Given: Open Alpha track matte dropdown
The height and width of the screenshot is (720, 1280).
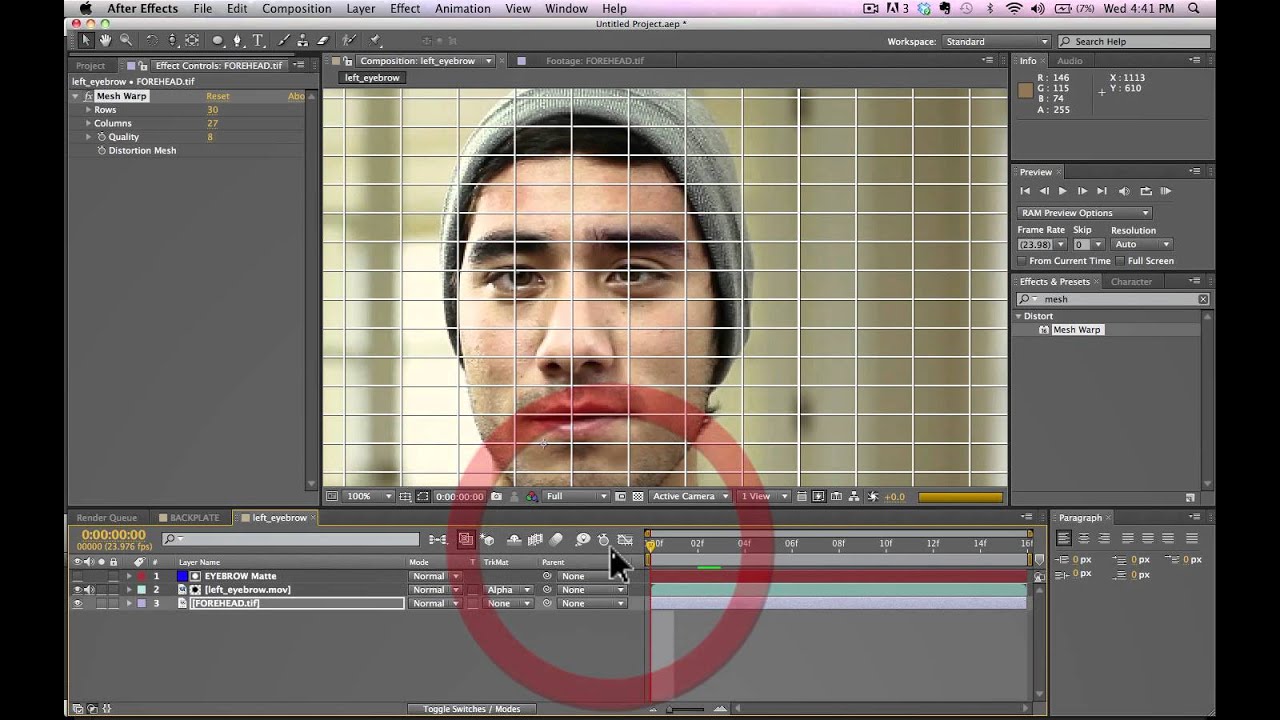Looking at the screenshot, I should (x=508, y=590).
